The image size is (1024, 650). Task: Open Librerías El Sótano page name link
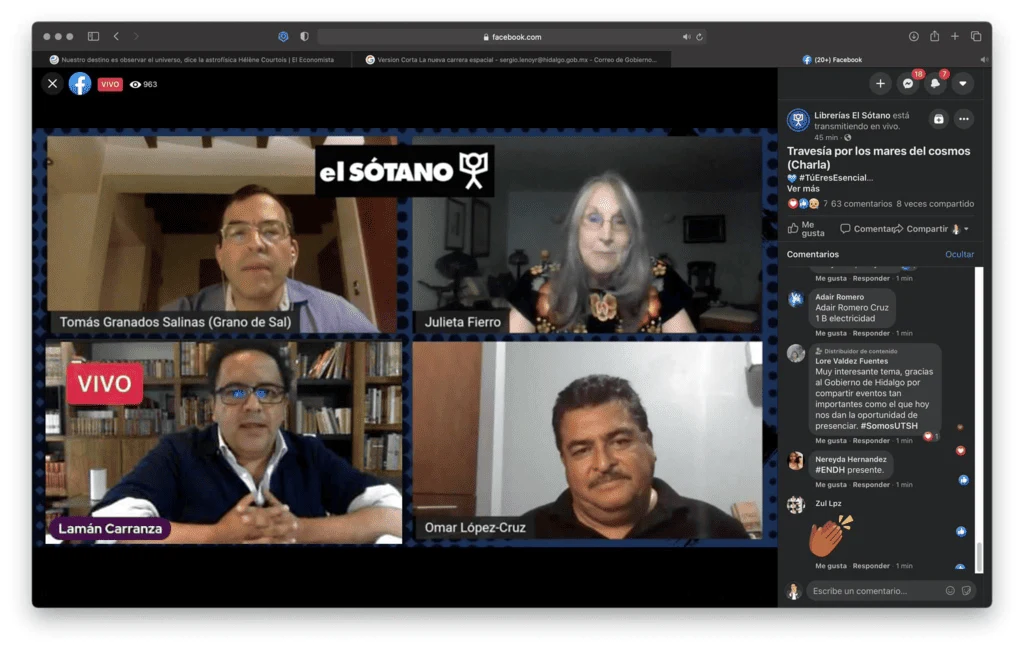[852, 115]
